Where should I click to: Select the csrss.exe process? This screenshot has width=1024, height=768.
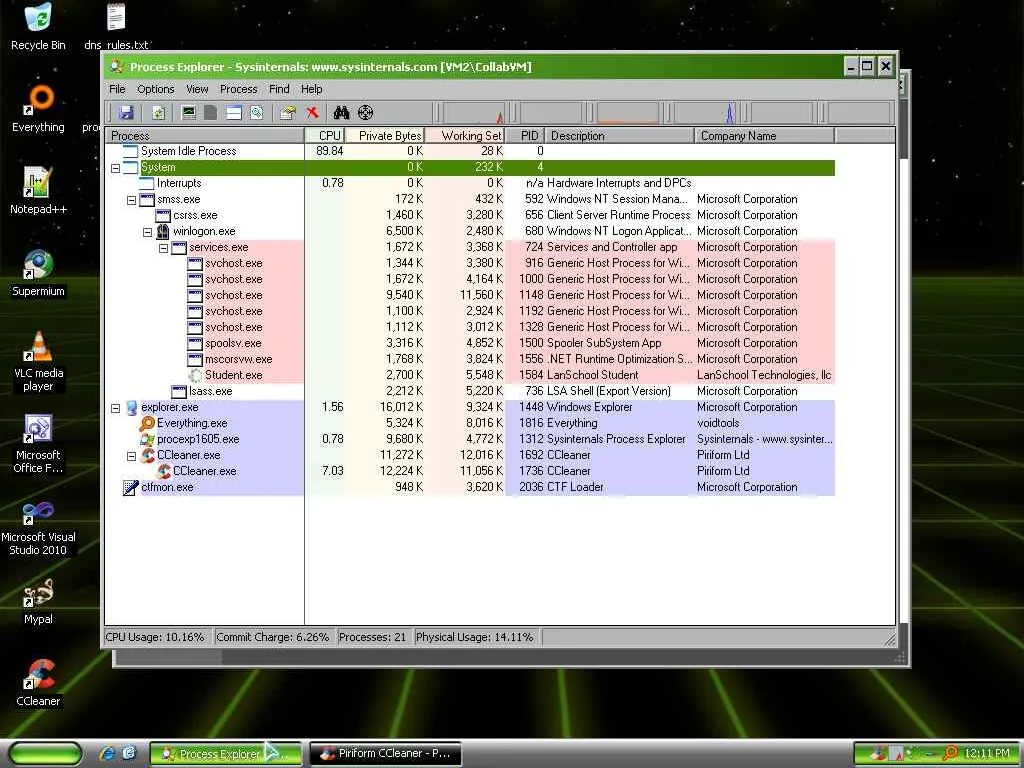[x=470, y=215]
